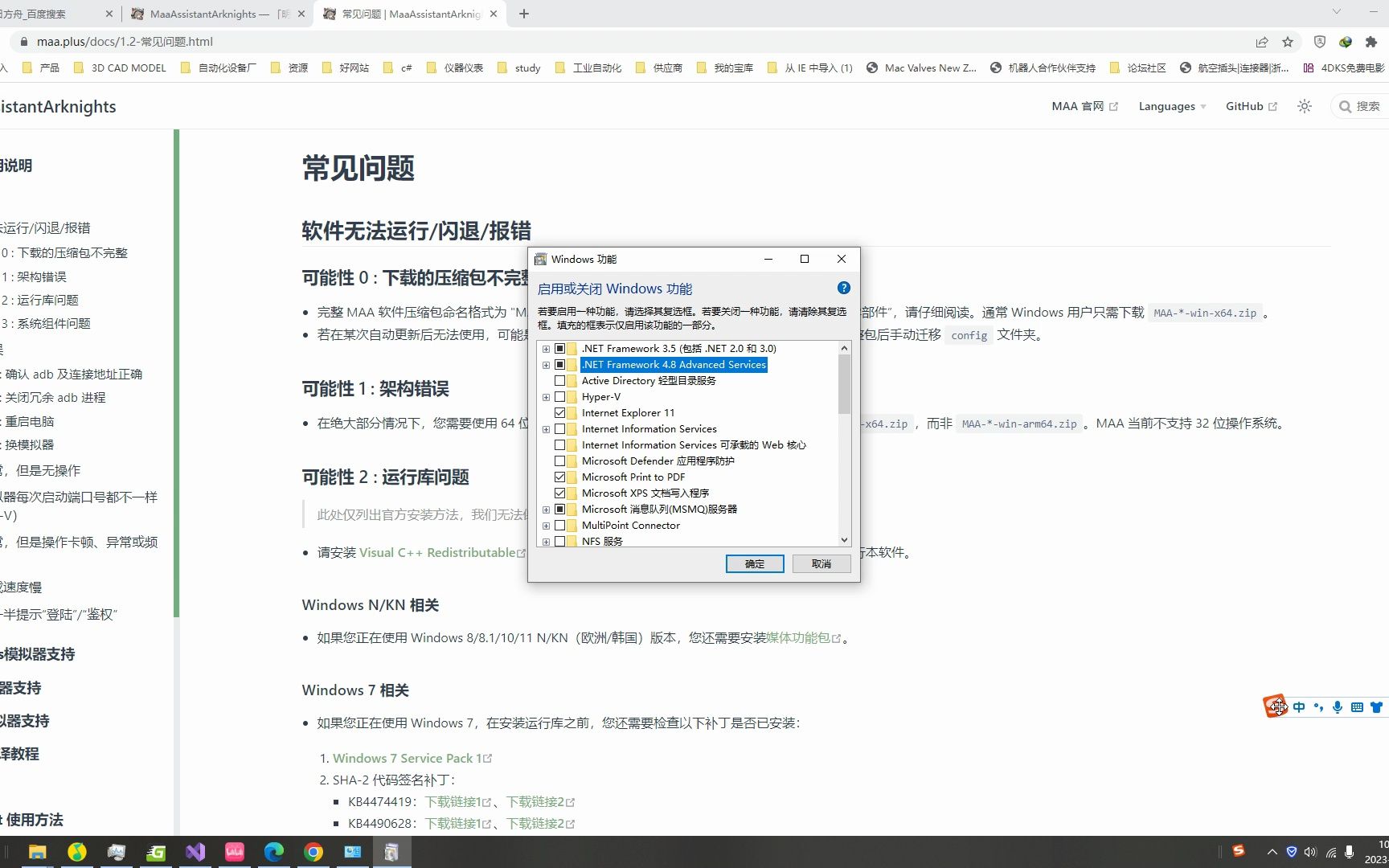Bookmark this page with the star icon
This screenshot has height=868, width=1389.
(1288, 42)
